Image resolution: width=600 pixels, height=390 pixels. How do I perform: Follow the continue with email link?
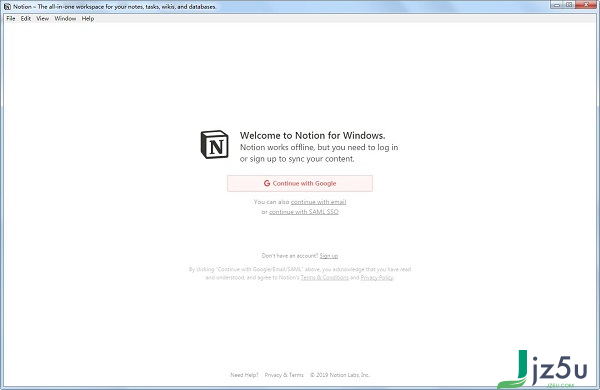(318, 202)
